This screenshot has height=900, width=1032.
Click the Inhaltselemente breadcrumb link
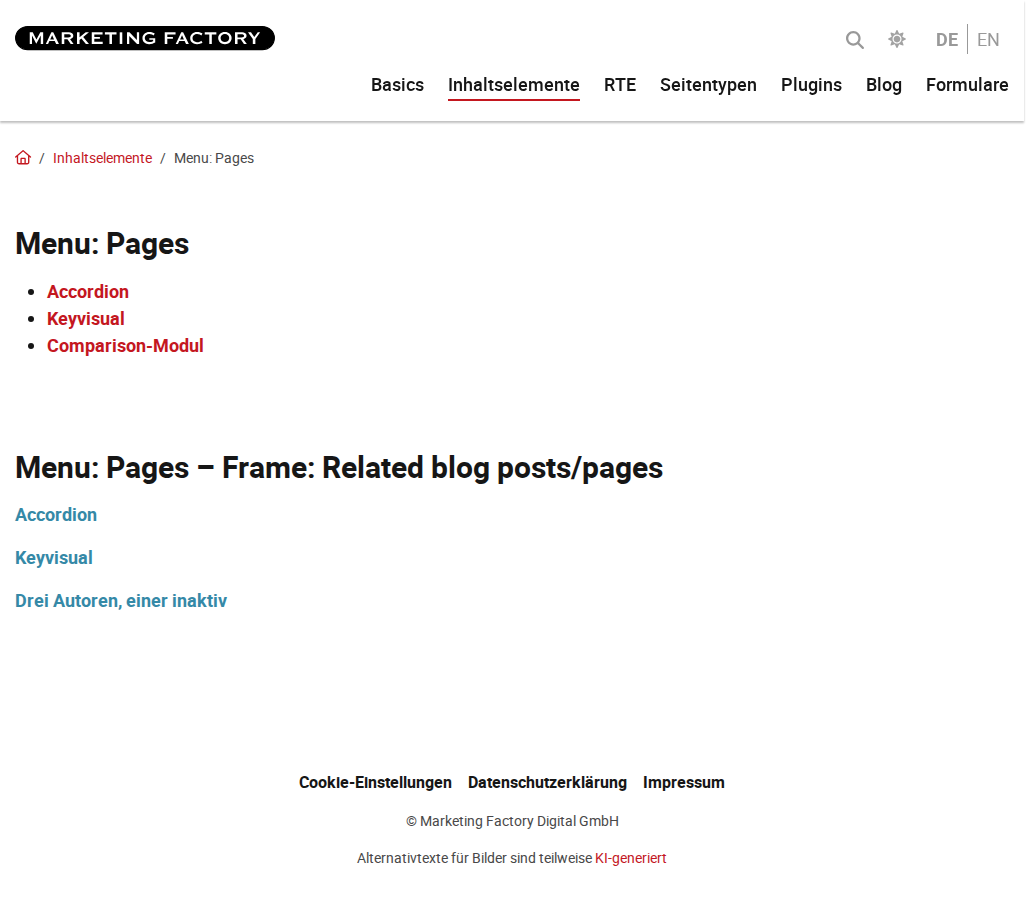click(x=102, y=159)
